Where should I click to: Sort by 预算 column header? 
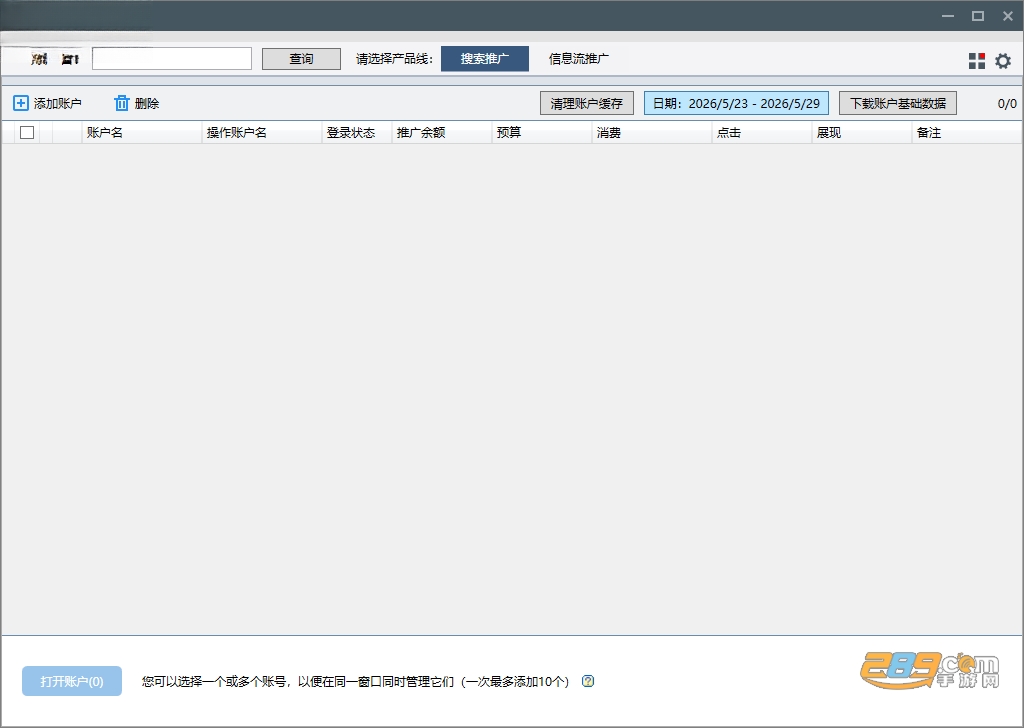(541, 133)
